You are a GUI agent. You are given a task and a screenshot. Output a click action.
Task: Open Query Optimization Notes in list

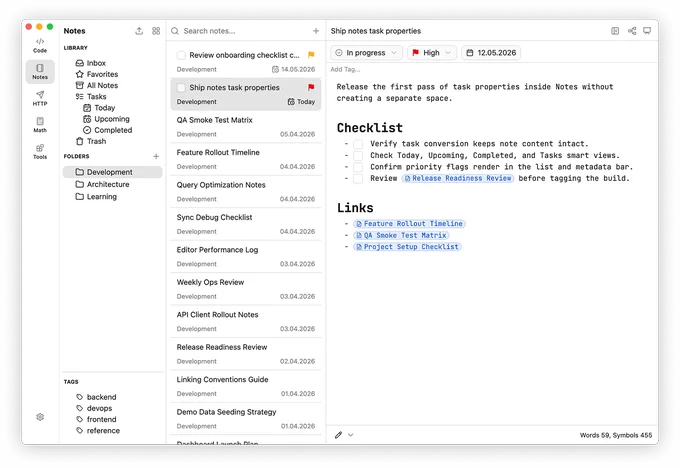click(246, 192)
